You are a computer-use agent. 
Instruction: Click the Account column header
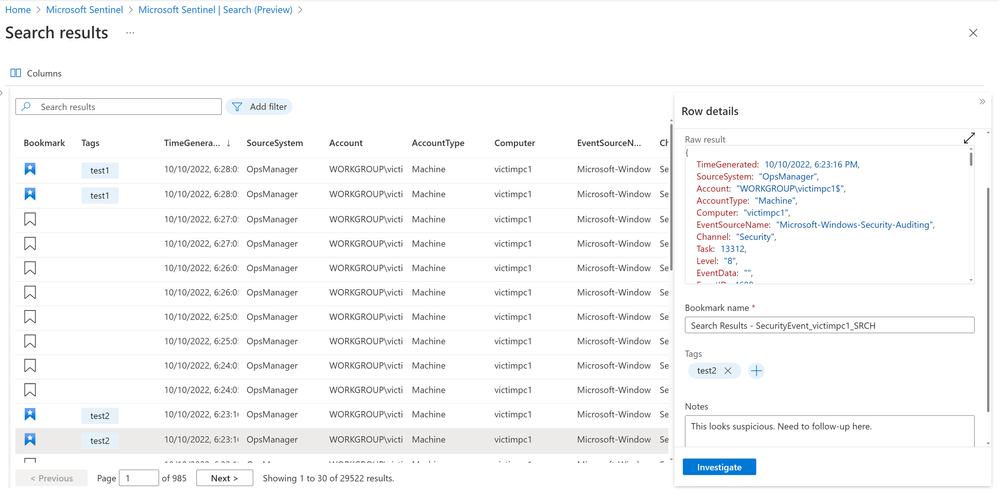[346, 143]
